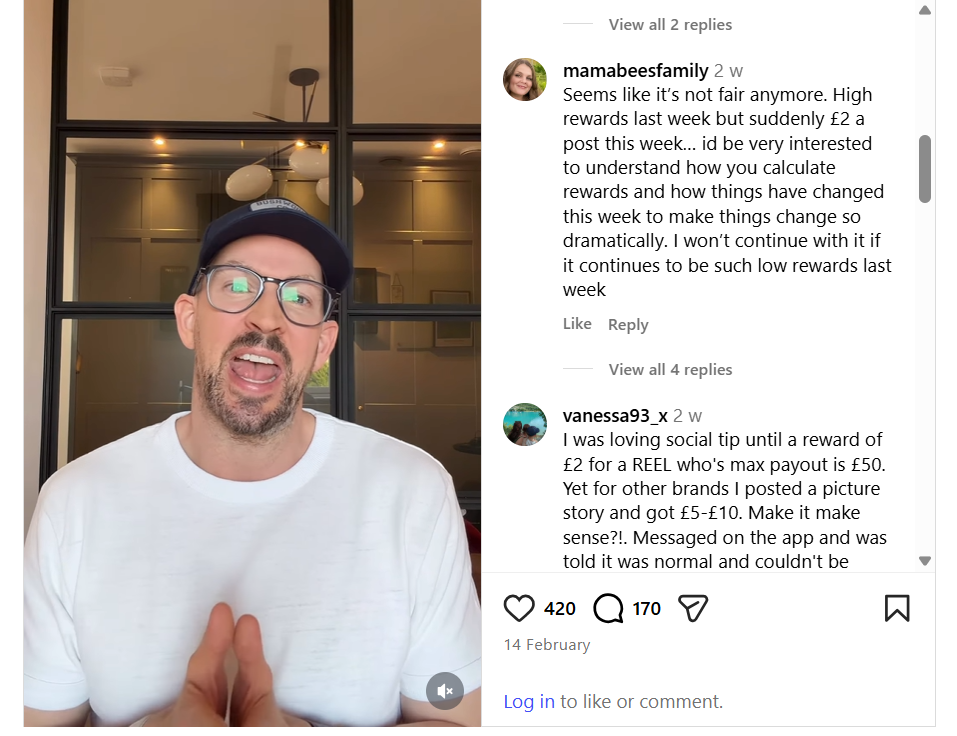957x736 pixels.
Task: Open mamabeesfamily profile picture
Action: [x=524, y=79]
